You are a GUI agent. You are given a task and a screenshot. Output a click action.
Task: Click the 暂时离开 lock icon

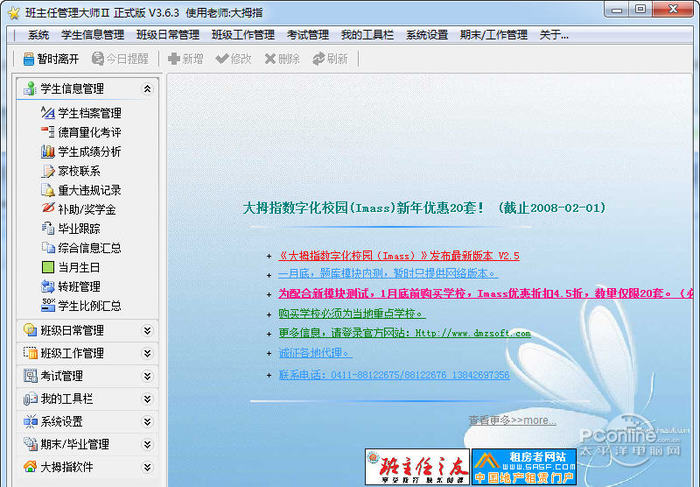(x=29, y=59)
